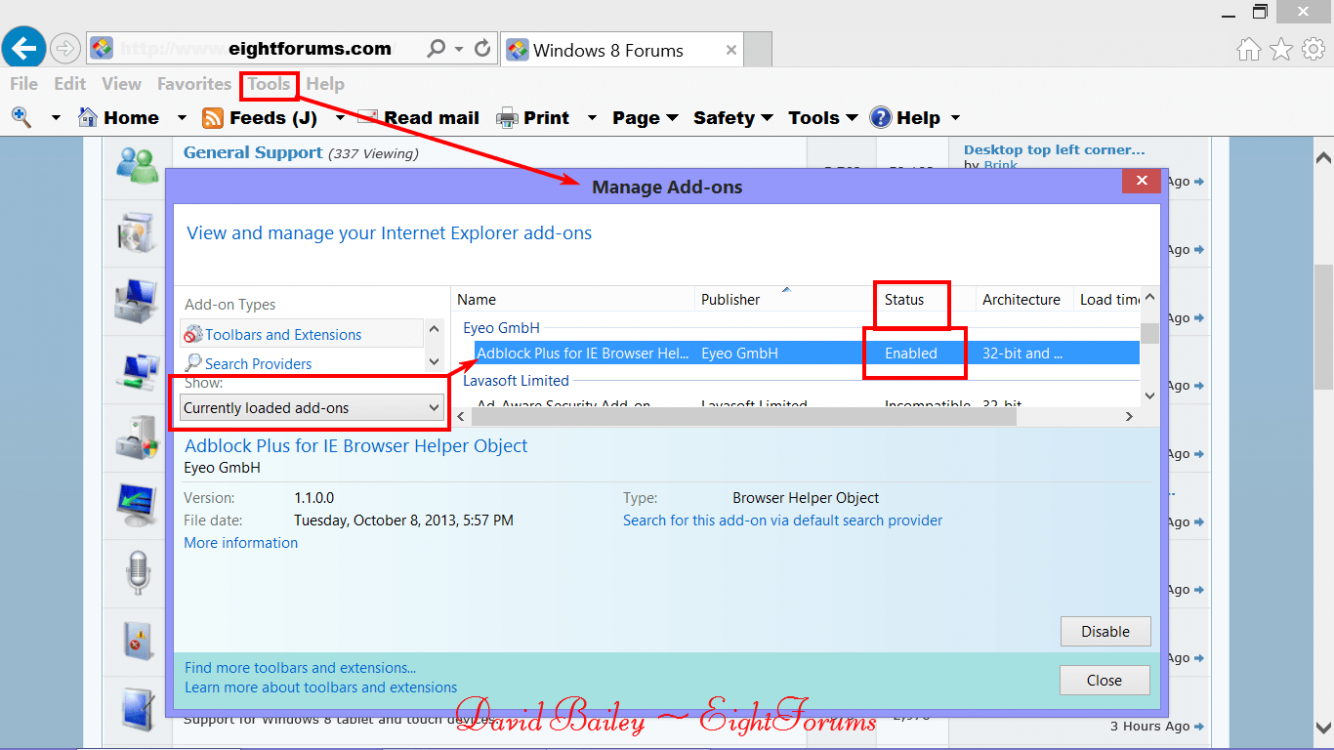
Task: Open the Tools menu in the menu bar
Action: [x=269, y=84]
